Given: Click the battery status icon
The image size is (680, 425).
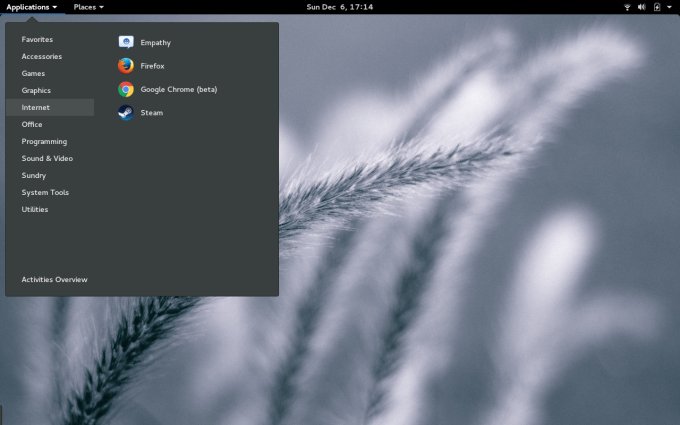Looking at the screenshot, I should click(x=657, y=7).
